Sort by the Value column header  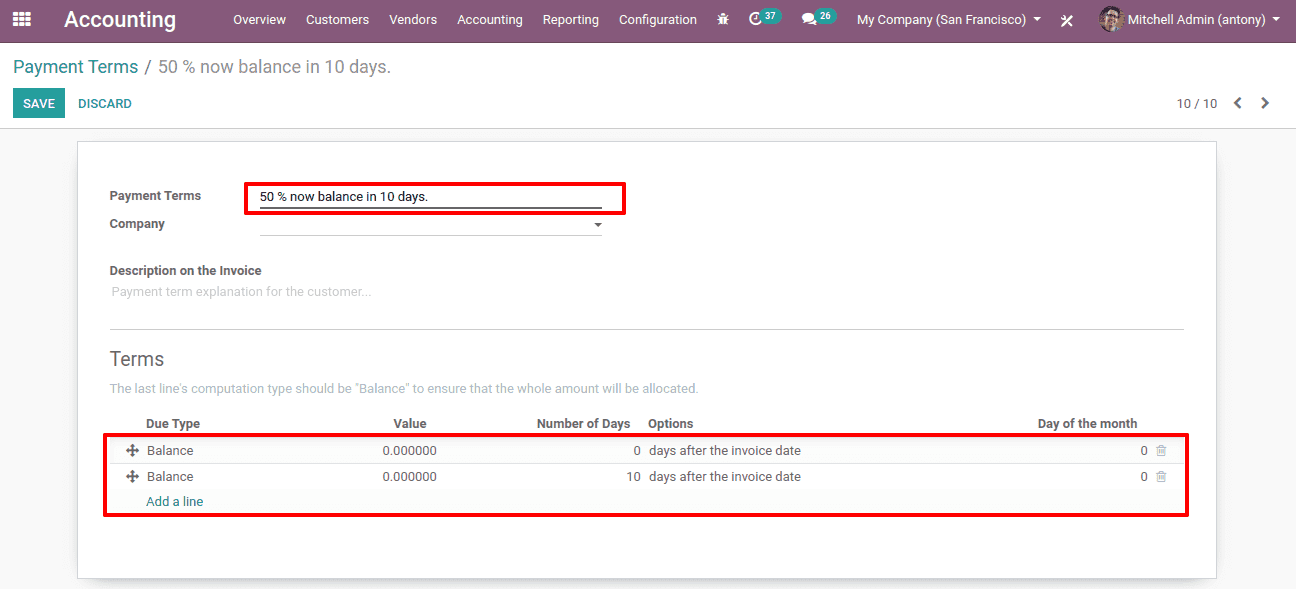tap(410, 424)
